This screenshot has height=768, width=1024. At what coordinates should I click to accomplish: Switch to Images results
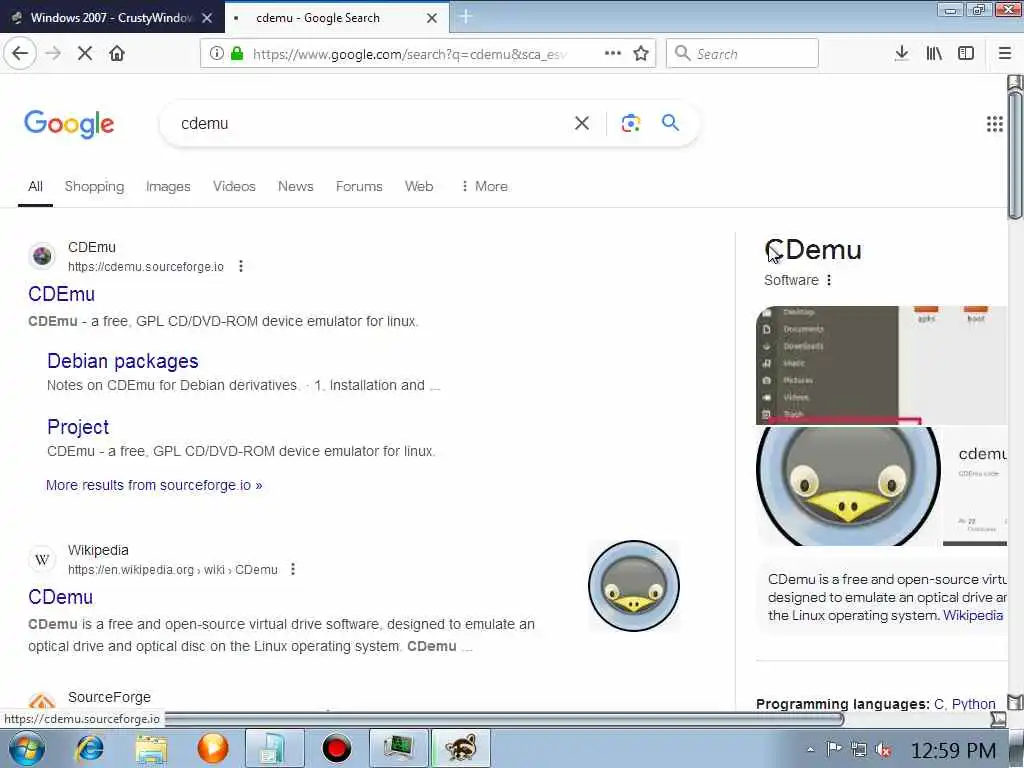pyautogui.click(x=168, y=186)
